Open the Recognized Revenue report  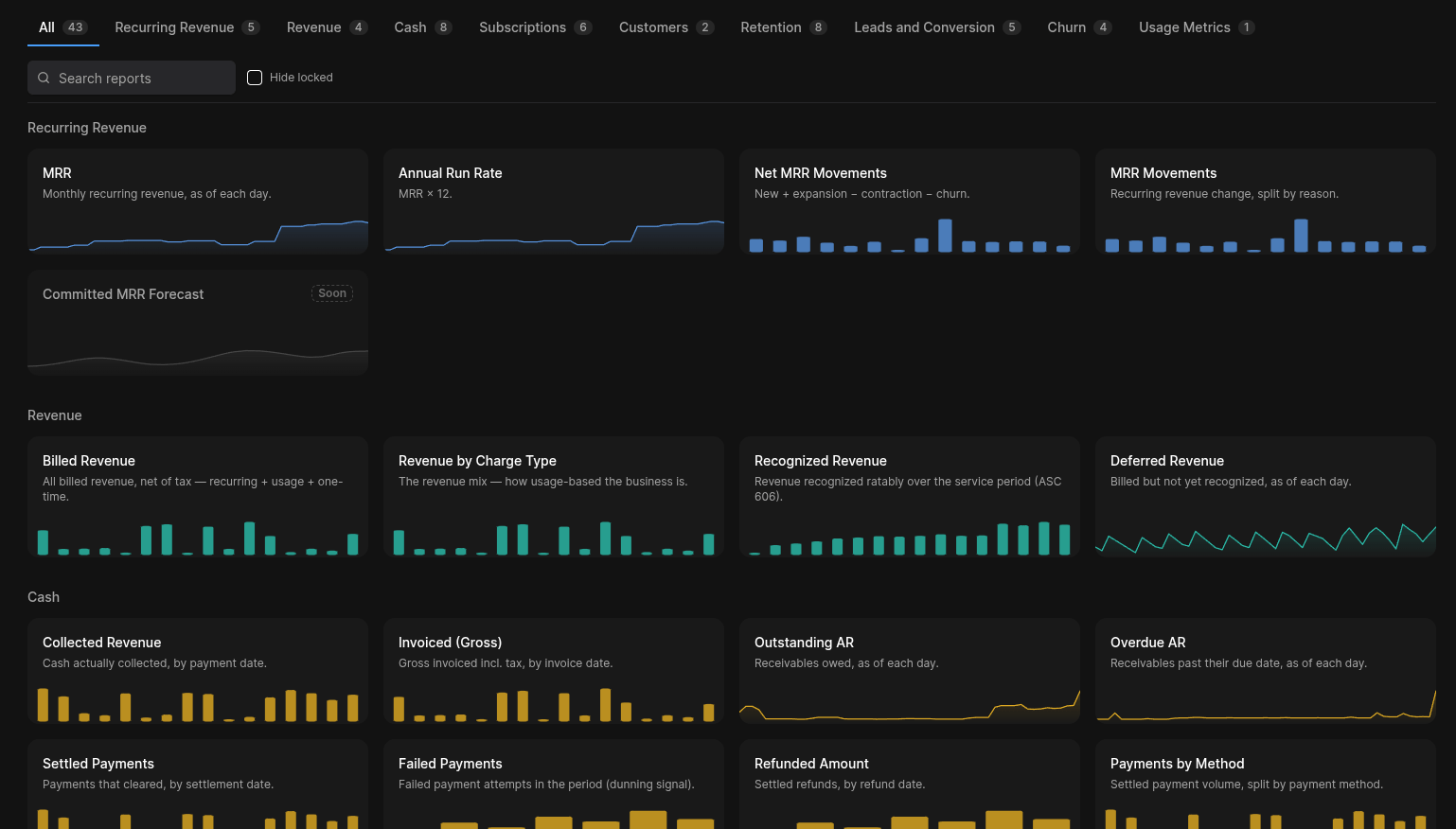[x=910, y=497]
